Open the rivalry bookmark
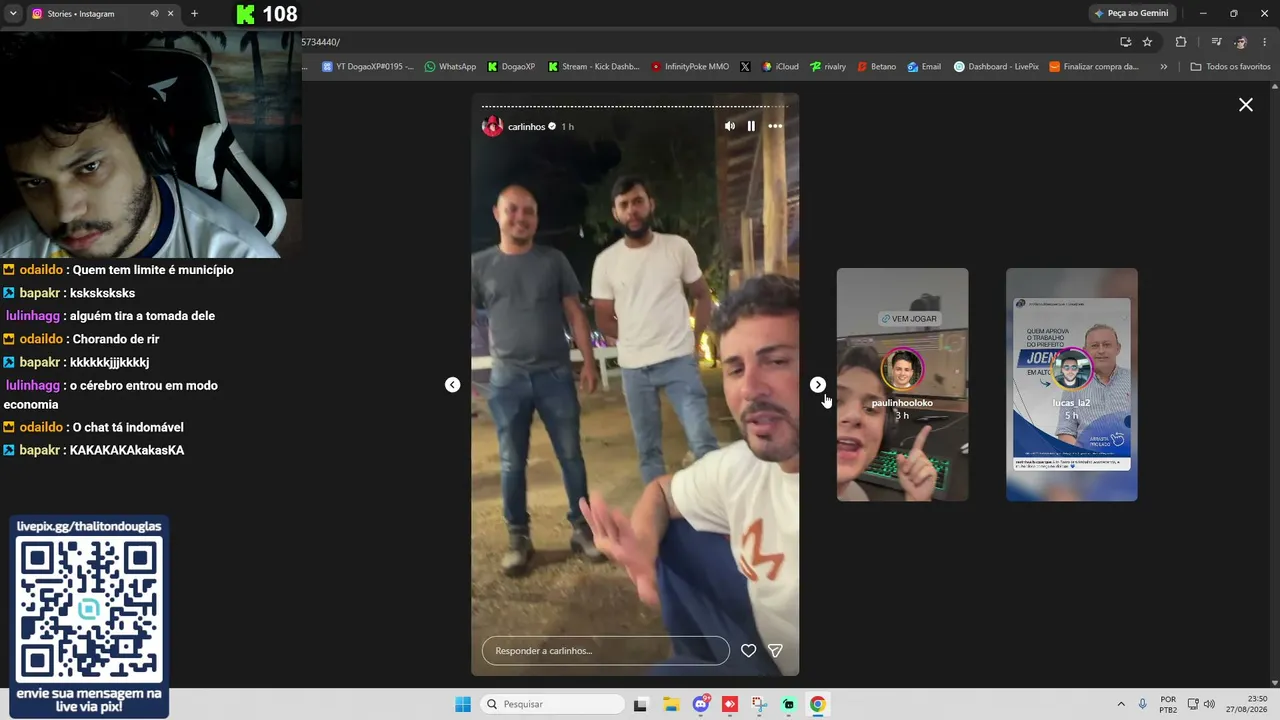Screen dimensions: 1280x720 828,67
